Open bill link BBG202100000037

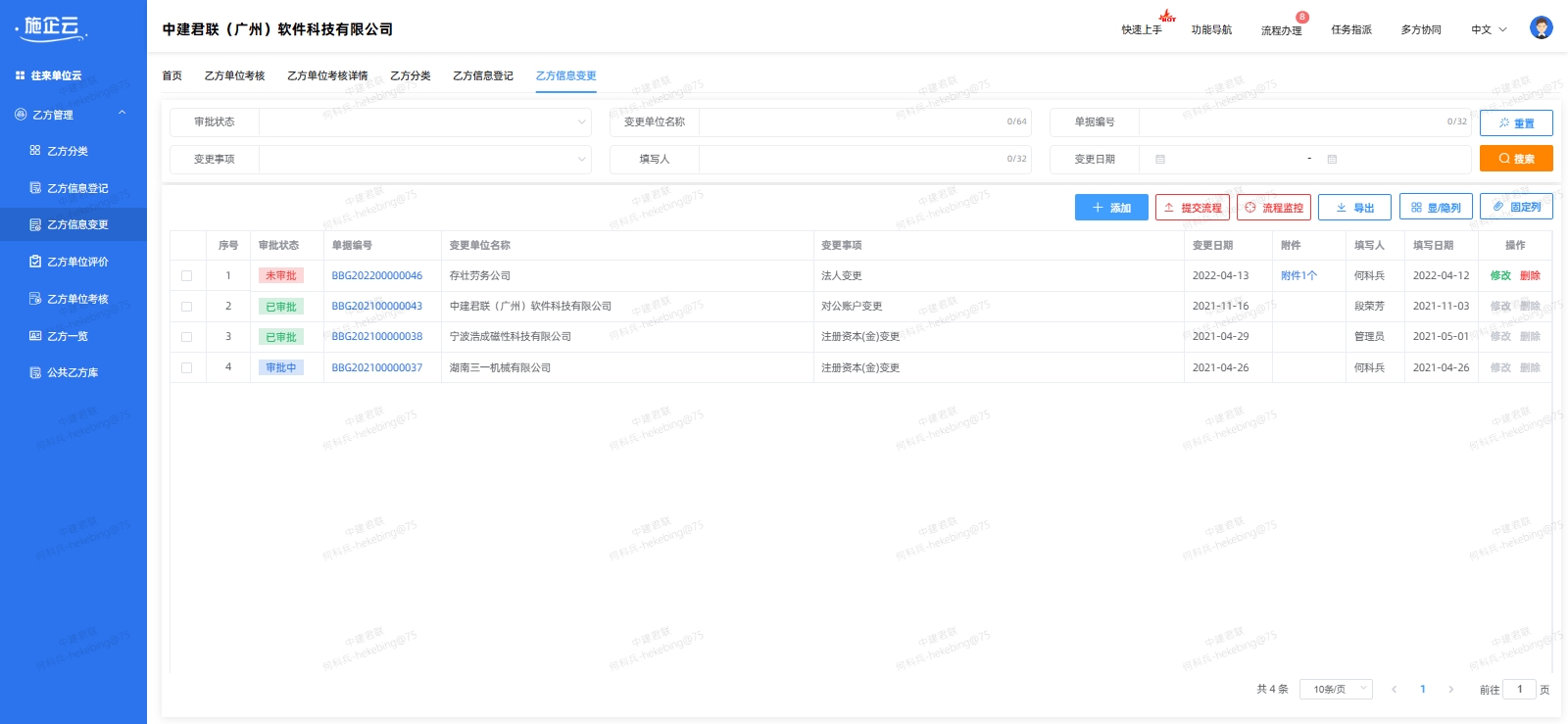pyautogui.click(x=377, y=368)
